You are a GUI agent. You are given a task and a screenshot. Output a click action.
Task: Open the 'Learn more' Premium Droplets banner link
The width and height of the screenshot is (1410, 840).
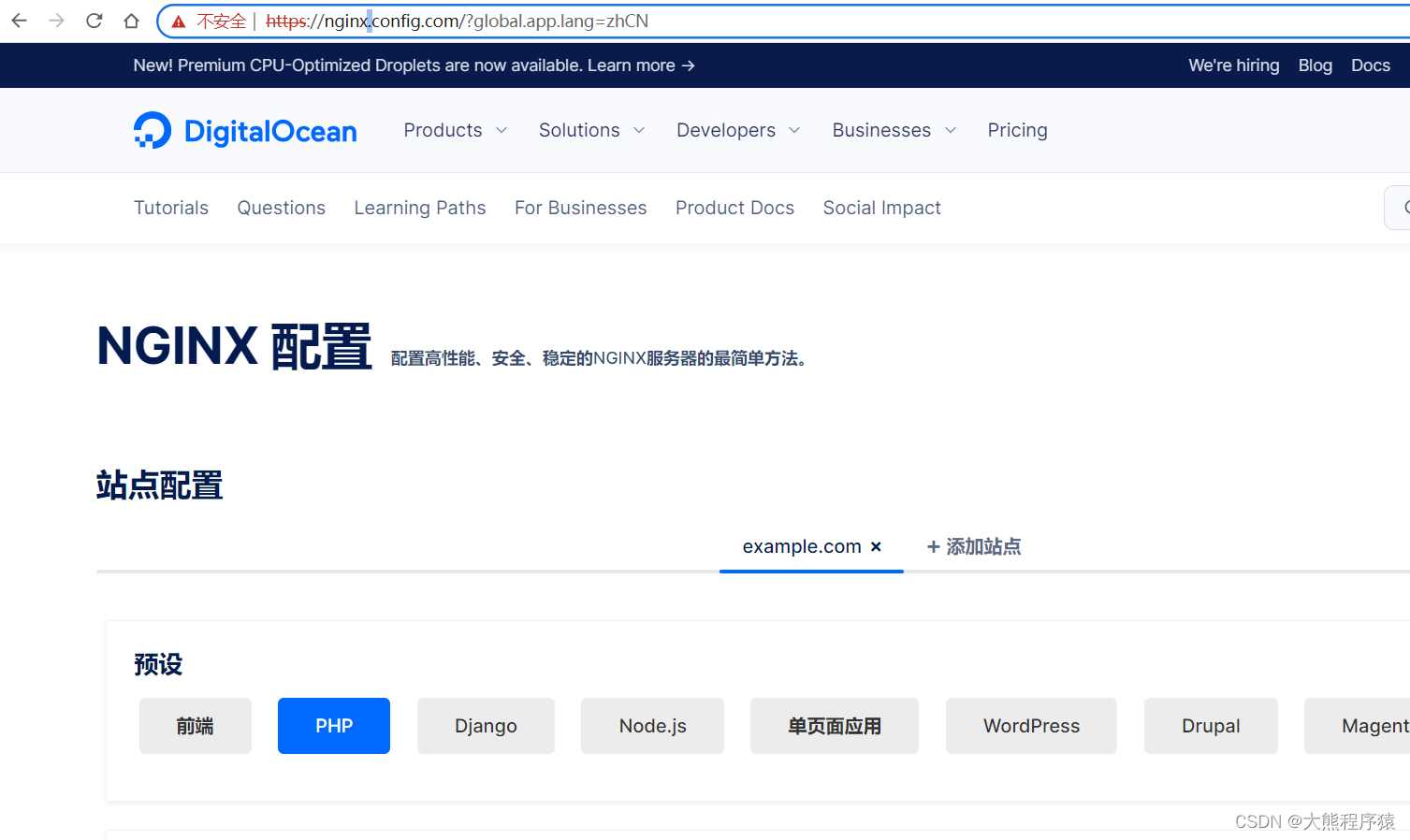[x=641, y=65]
